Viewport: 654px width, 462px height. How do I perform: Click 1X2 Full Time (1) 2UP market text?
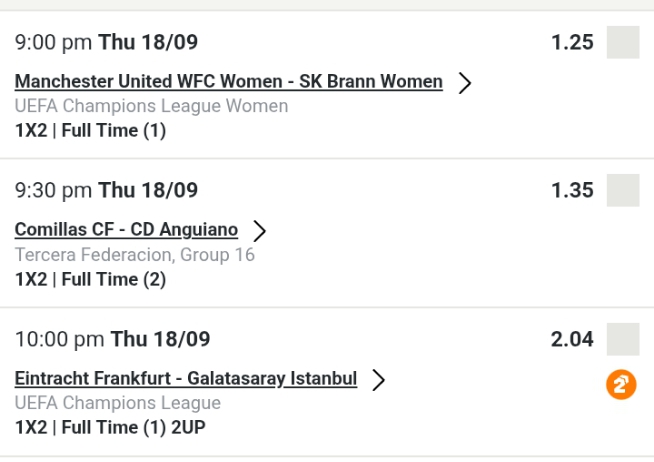click(110, 428)
